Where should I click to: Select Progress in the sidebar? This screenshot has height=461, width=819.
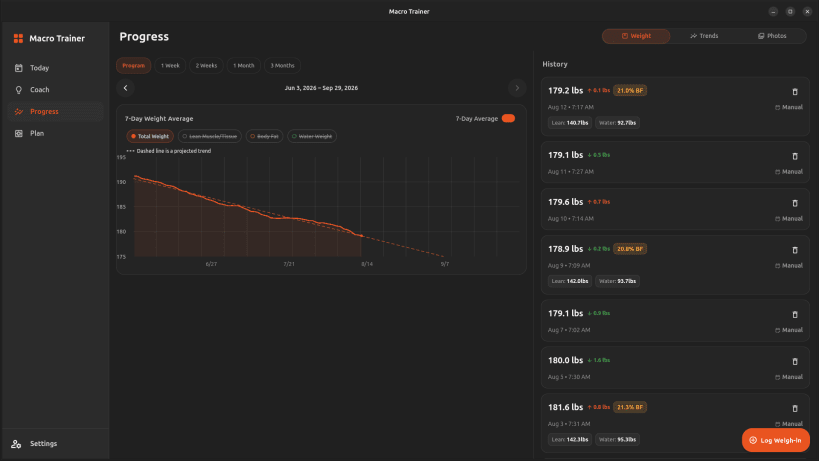(x=55, y=112)
